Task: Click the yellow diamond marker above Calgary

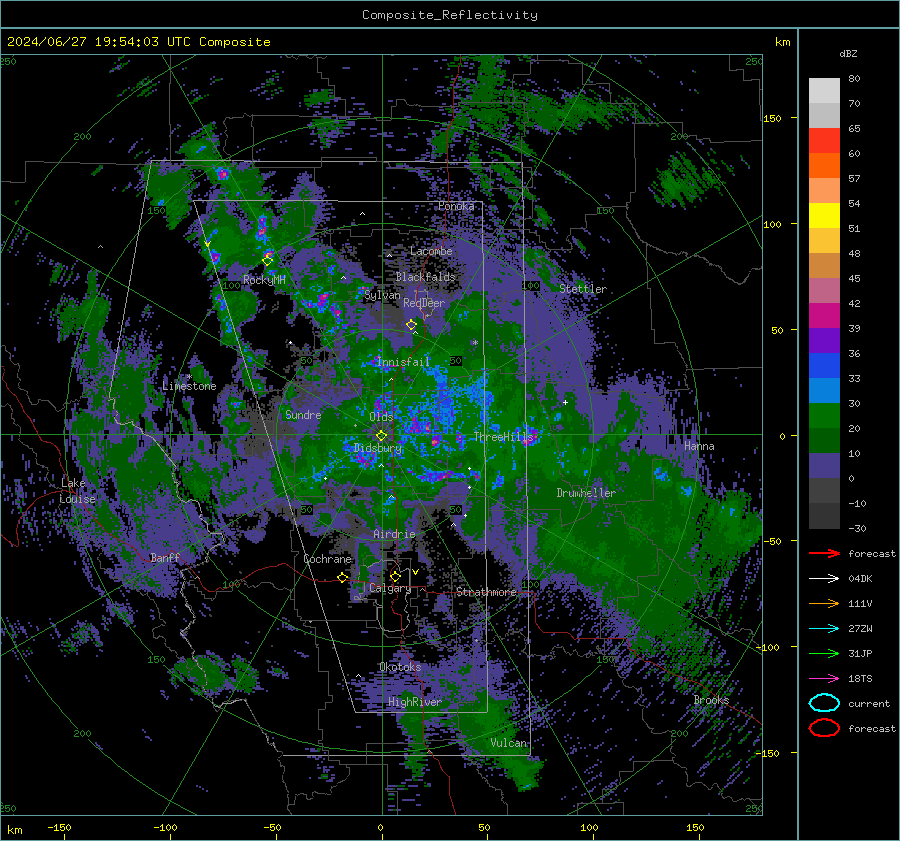Action: click(x=395, y=576)
